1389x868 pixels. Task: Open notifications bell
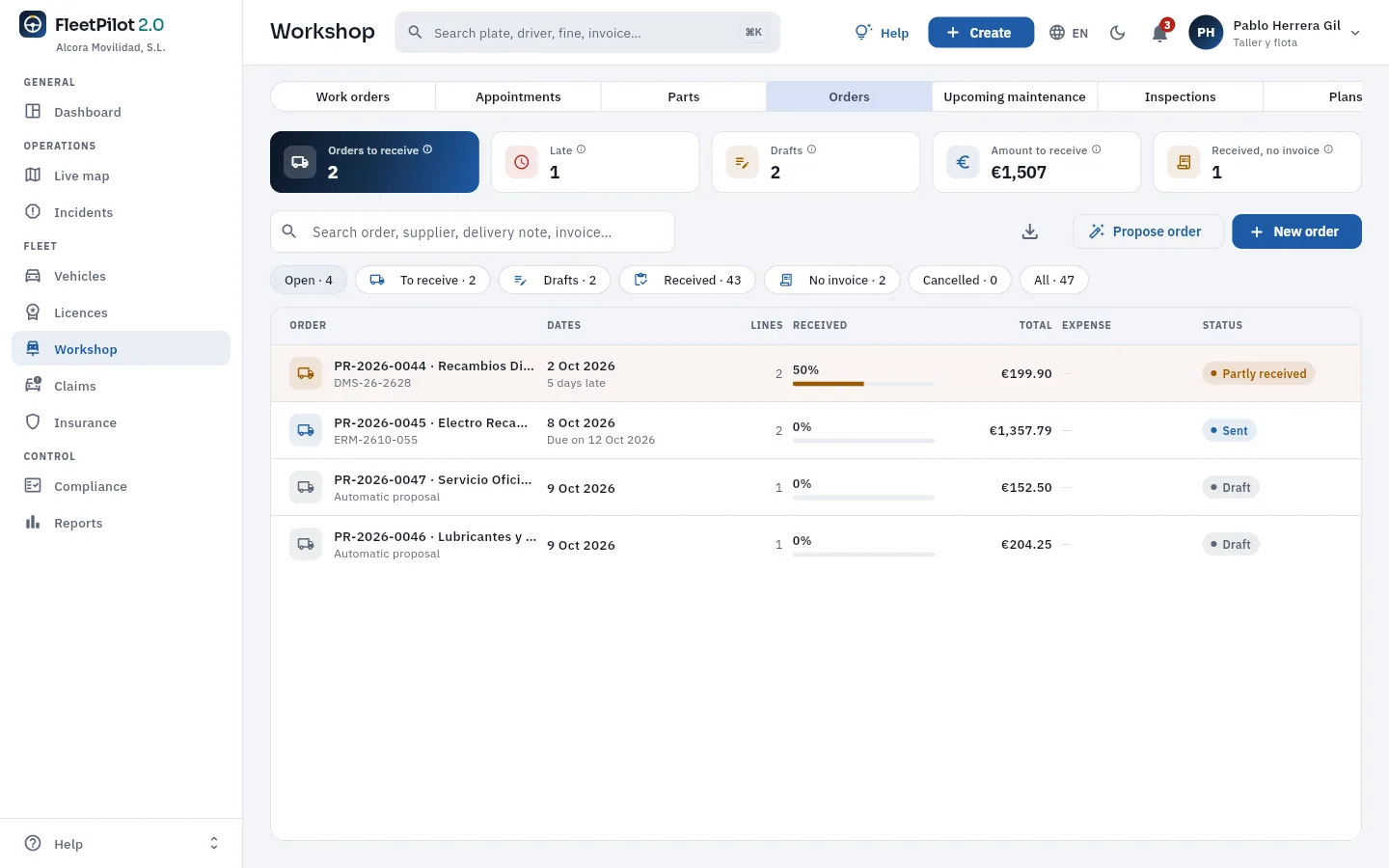click(x=1160, y=33)
